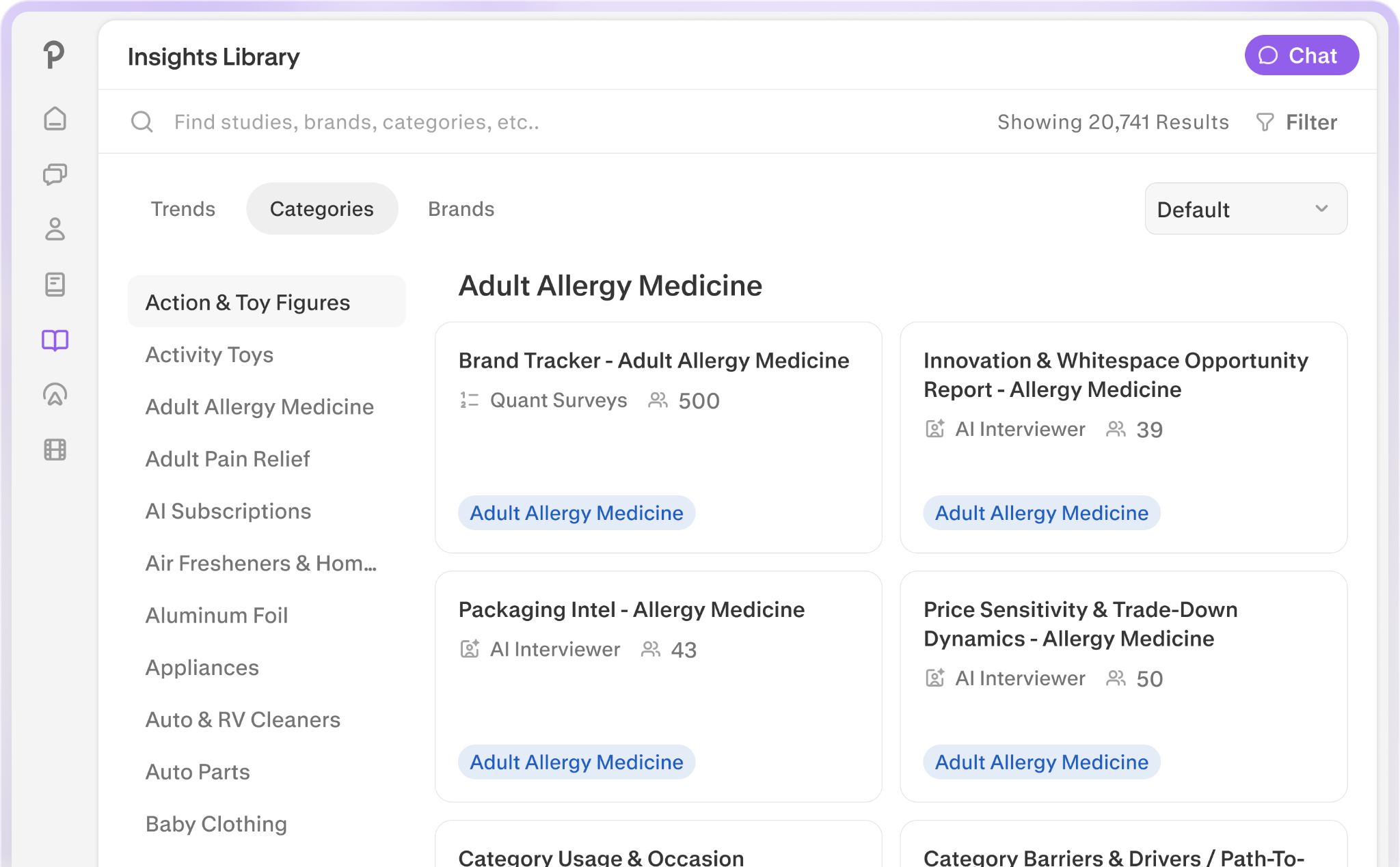Screen dimensions: 1400x867
Task: Click Adult Allergy Medicine tag on Packaging Intel card
Action: pos(576,762)
